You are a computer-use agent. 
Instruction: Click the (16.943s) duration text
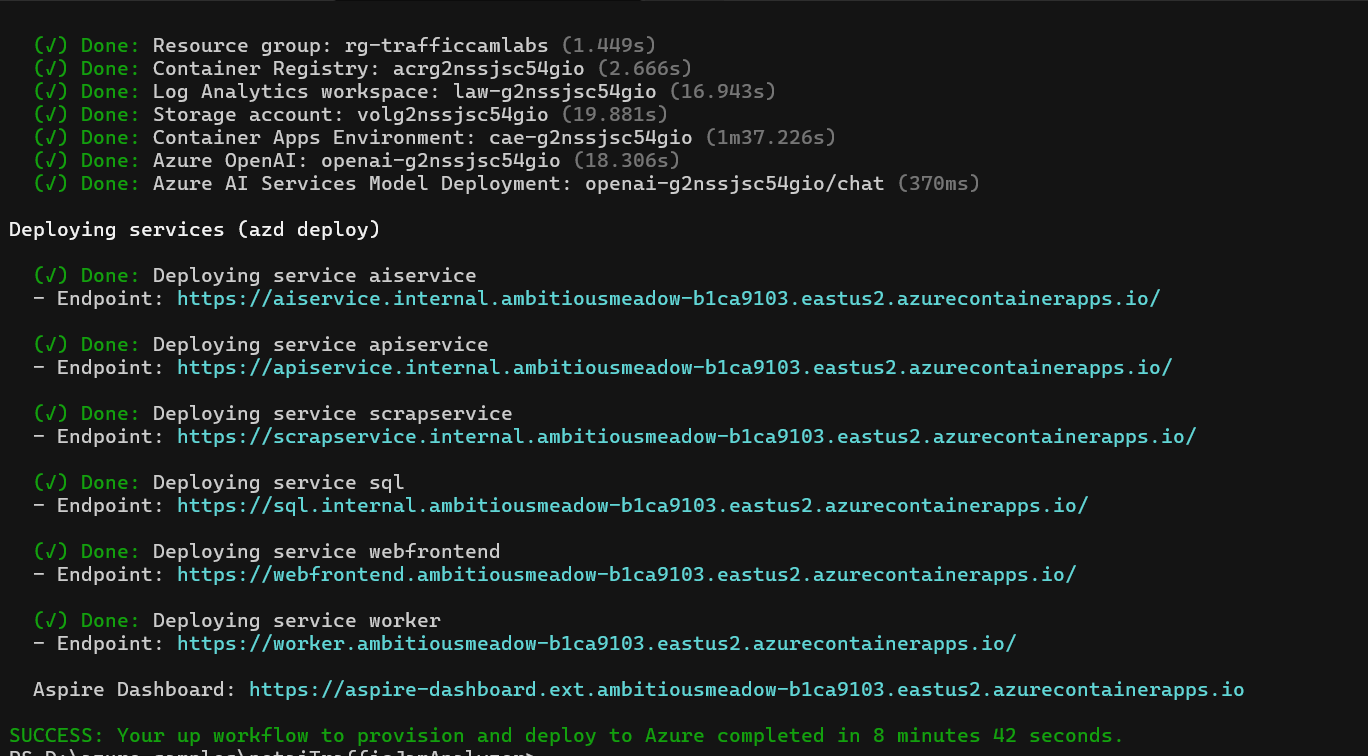(x=723, y=91)
